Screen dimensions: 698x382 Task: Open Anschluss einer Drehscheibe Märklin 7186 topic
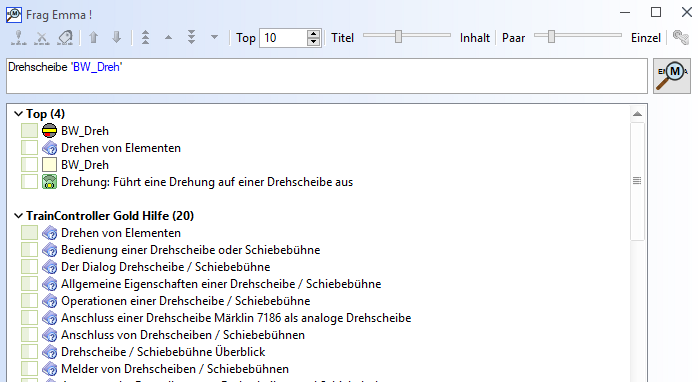point(236,318)
